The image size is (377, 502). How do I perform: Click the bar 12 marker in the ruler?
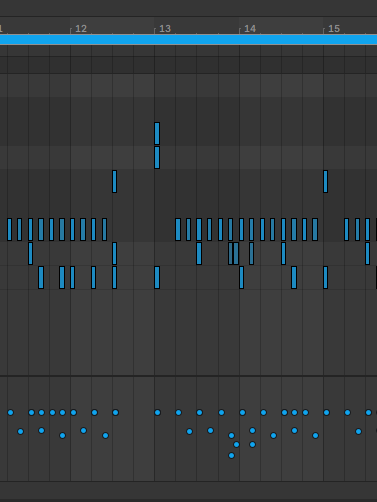pyautogui.click(x=81, y=29)
